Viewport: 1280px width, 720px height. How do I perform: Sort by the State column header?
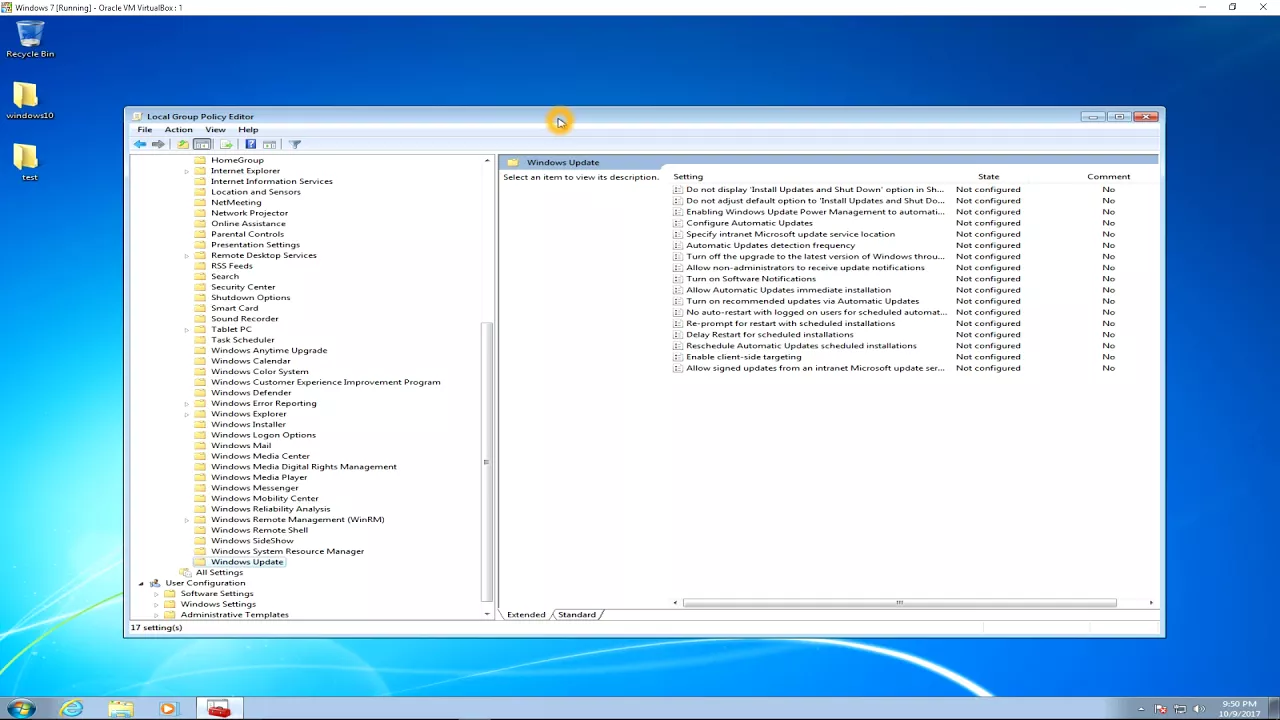[988, 176]
